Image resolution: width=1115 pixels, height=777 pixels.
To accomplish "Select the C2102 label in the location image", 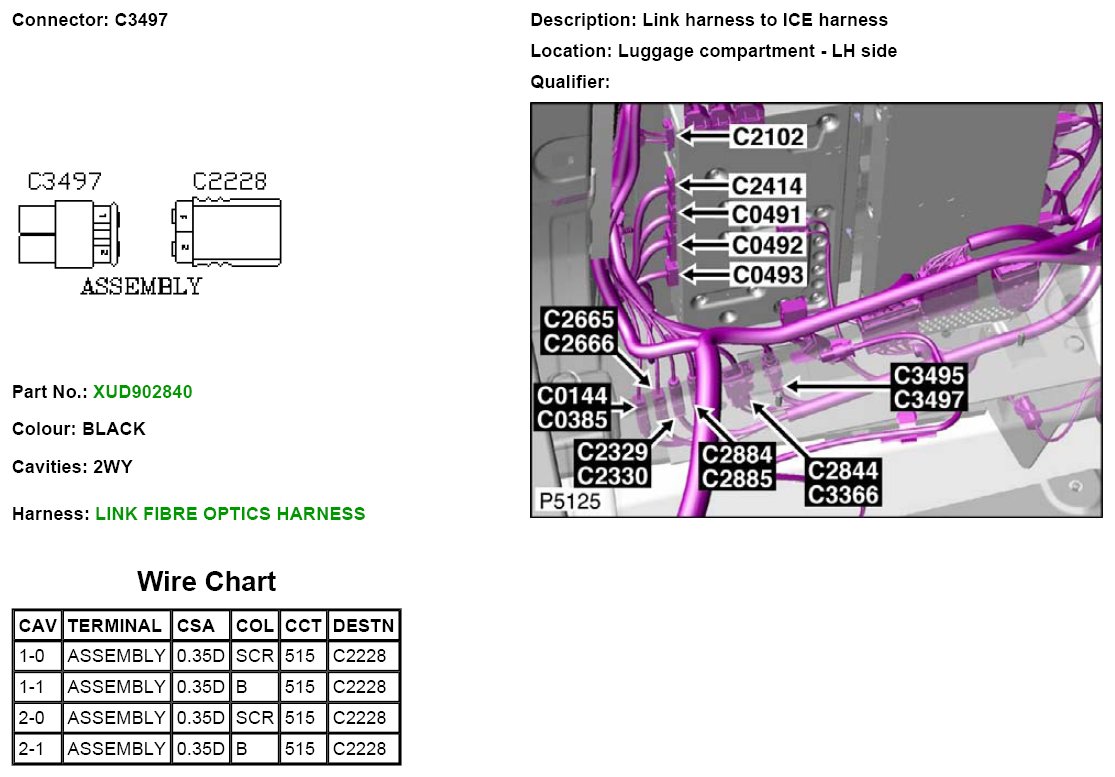I will pyautogui.click(x=767, y=136).
